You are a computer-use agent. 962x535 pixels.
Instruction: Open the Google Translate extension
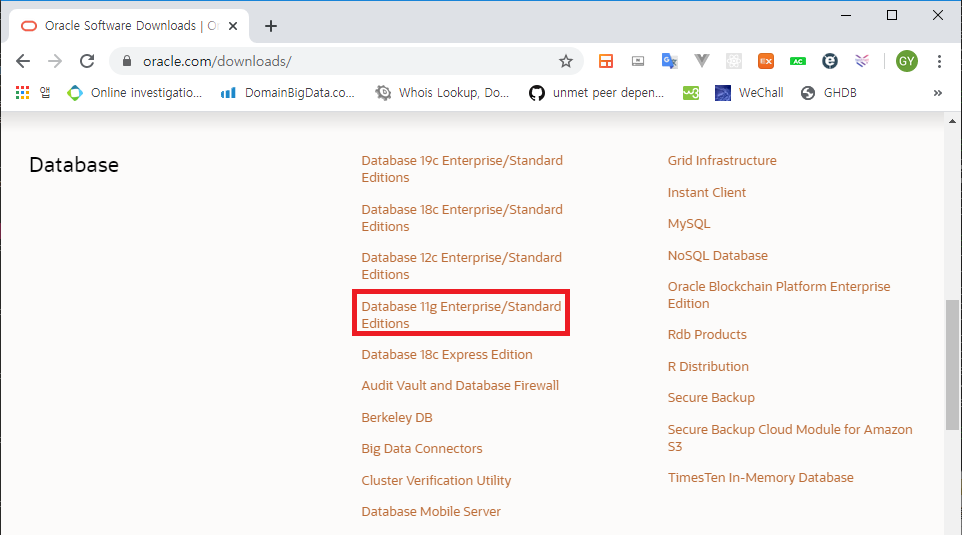669,61
